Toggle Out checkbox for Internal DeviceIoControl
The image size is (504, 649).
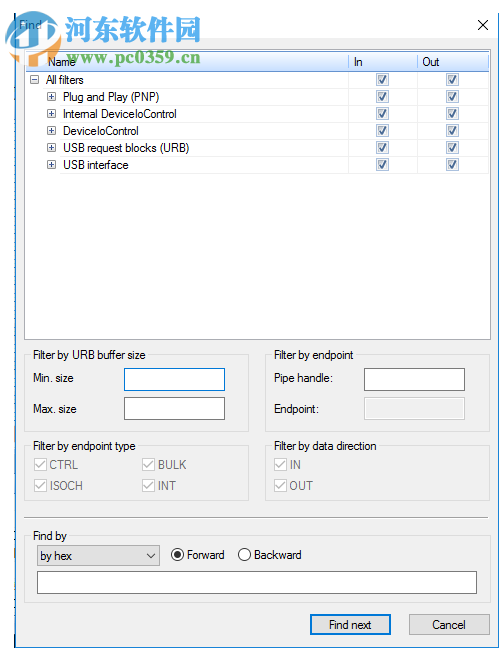(x=452, y=113)
